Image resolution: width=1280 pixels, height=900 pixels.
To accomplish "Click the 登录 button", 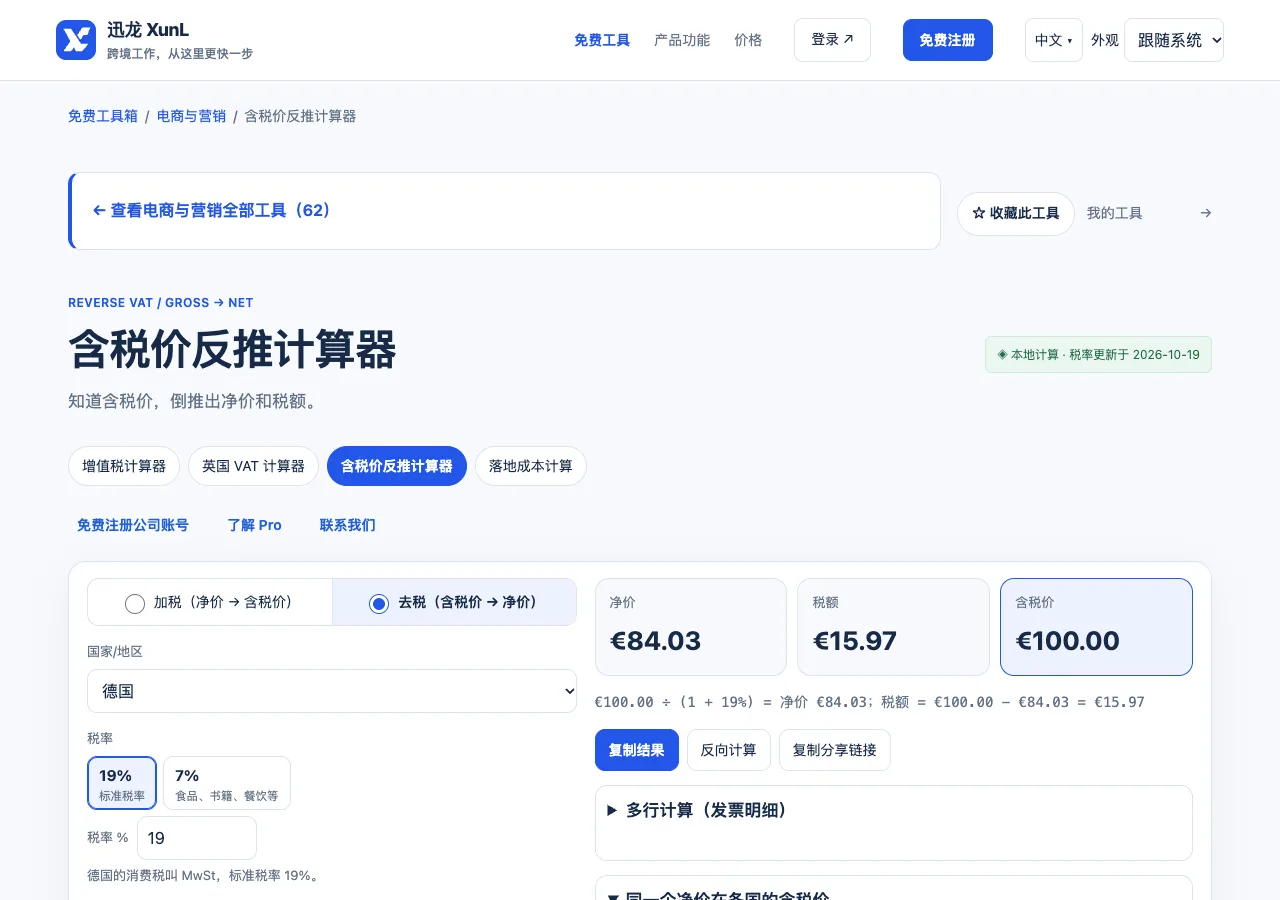I will click(832, 40).
